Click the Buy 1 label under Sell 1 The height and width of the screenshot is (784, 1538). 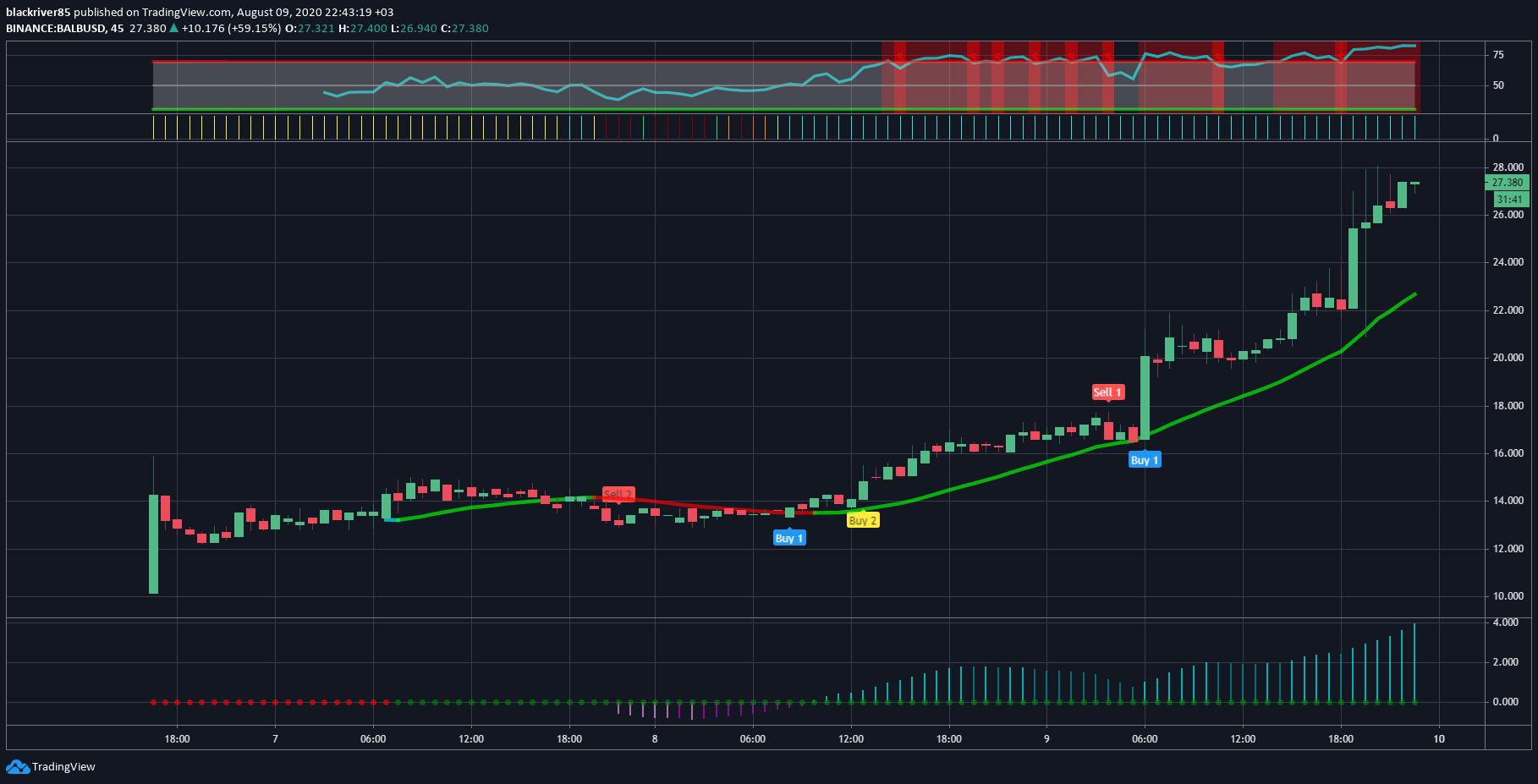pyautogui.click(x=1145, y=460)
